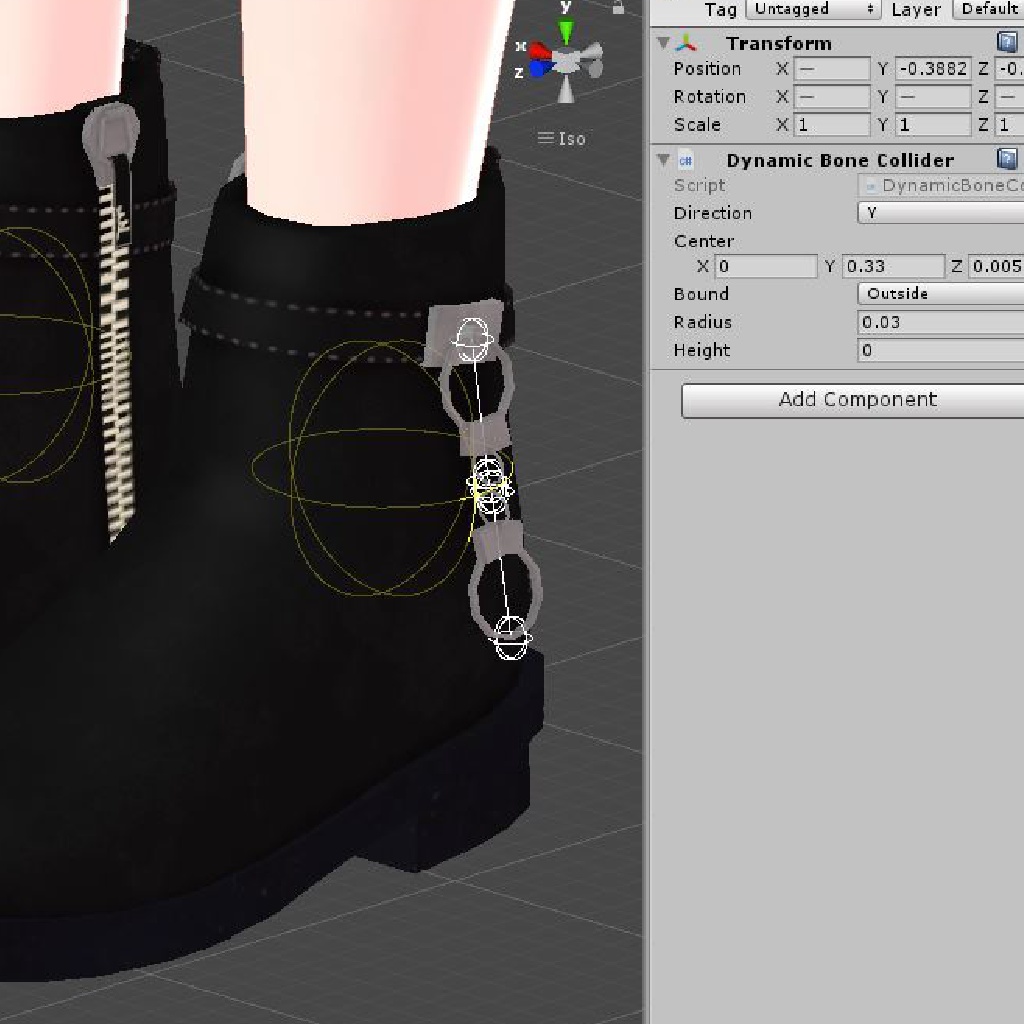Click the blue Z axis cone on scene gizmo

coord(538,69)
